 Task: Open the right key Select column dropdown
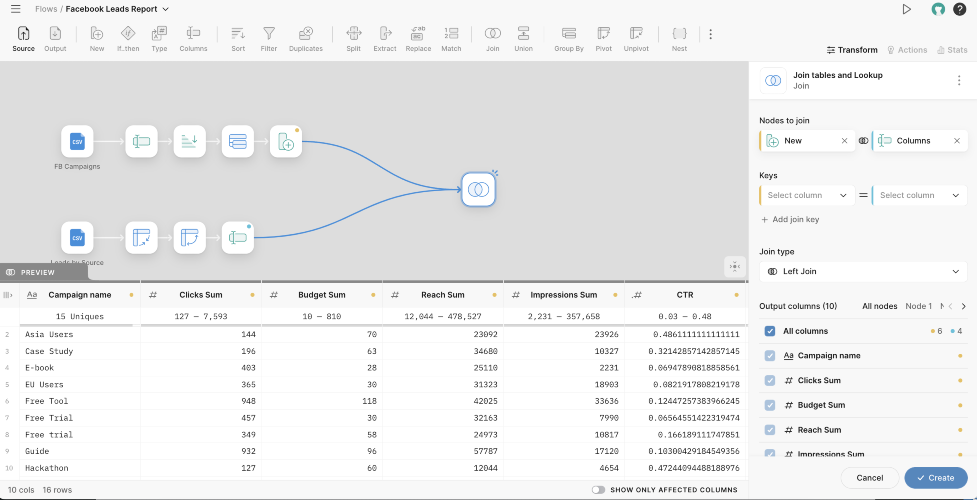[919, 195]
